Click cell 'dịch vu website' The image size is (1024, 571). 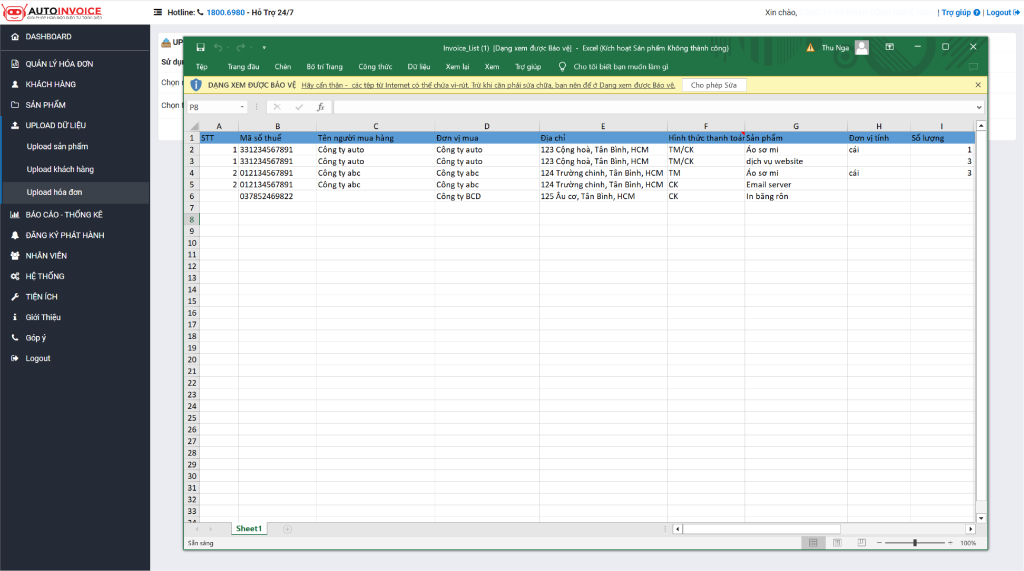[795, 161]
